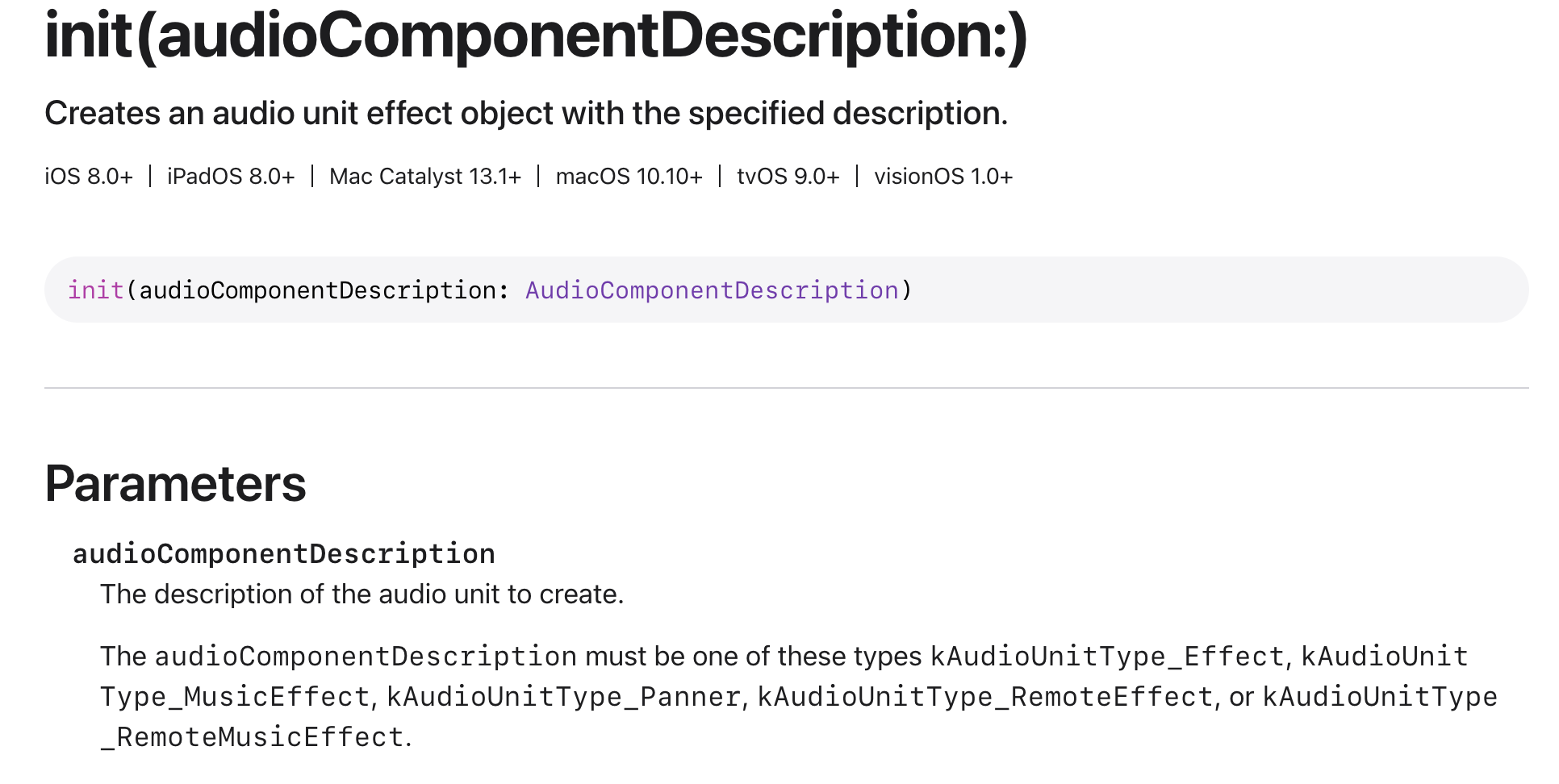Select the bold audioComponentDescription parameter name

(284, 554)
